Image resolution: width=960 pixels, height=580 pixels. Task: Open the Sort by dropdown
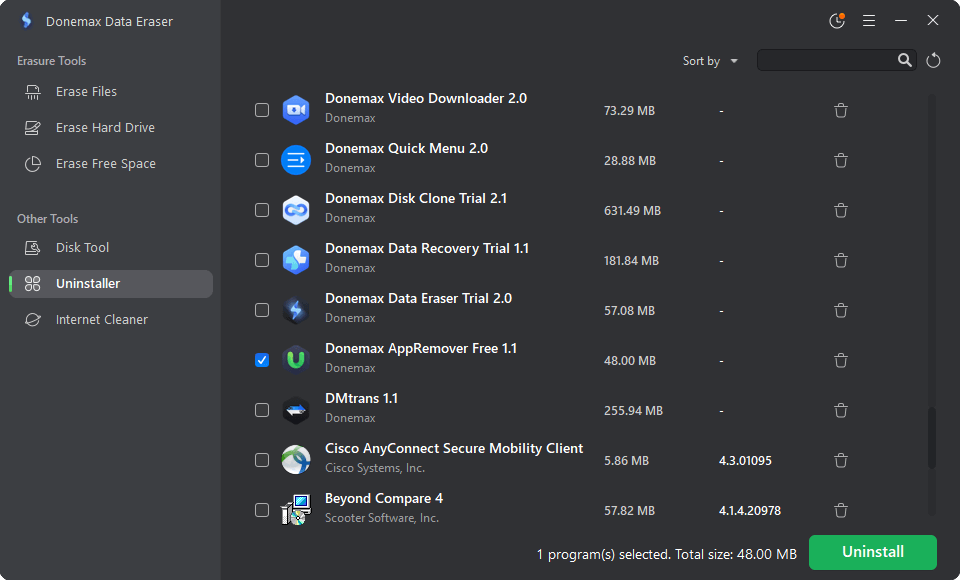pos(710,61)
